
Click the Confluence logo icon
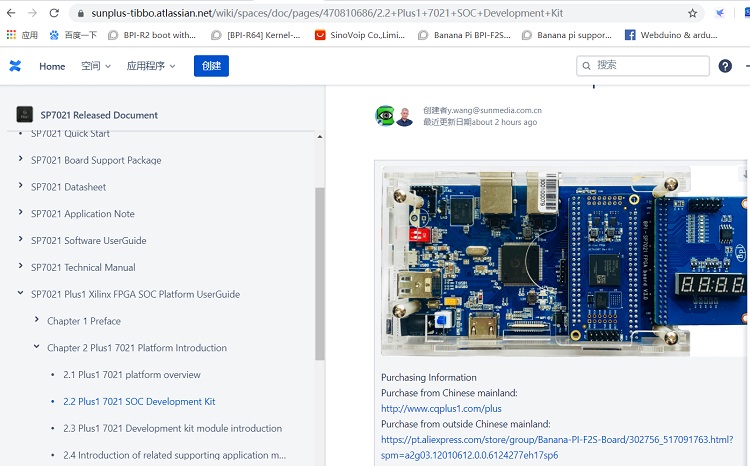[15, 66]
